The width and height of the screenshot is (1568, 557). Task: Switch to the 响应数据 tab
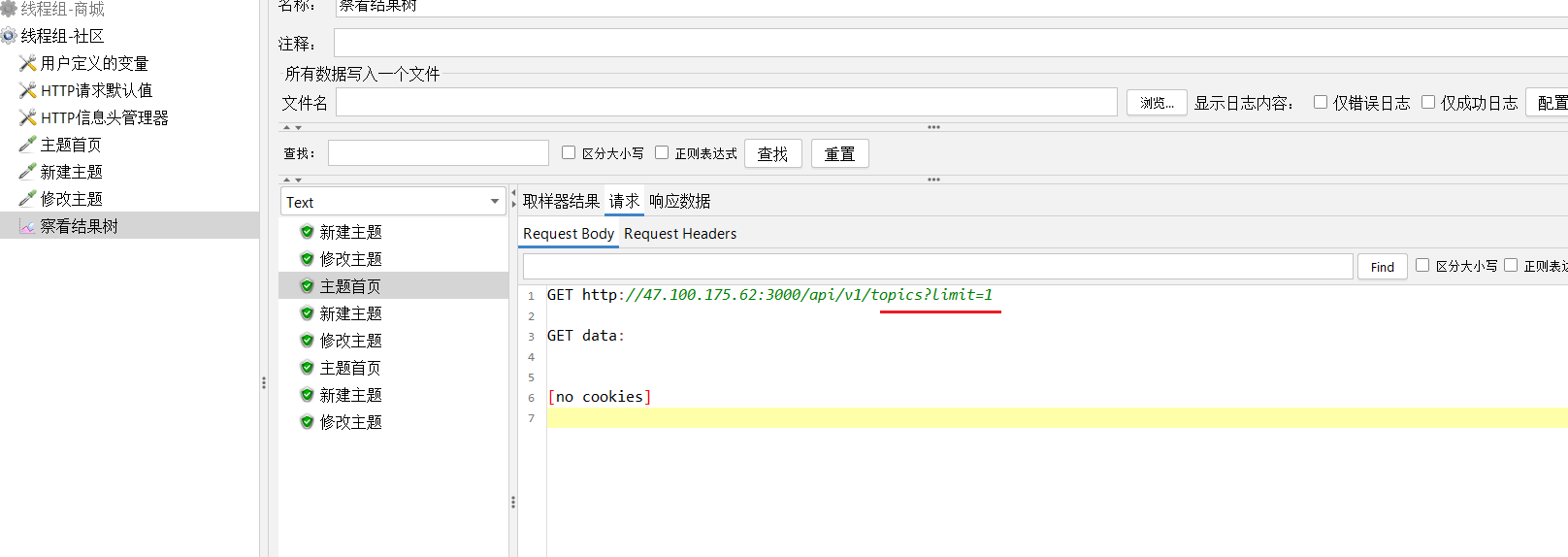pyautogui.click(x=679, y=201)
